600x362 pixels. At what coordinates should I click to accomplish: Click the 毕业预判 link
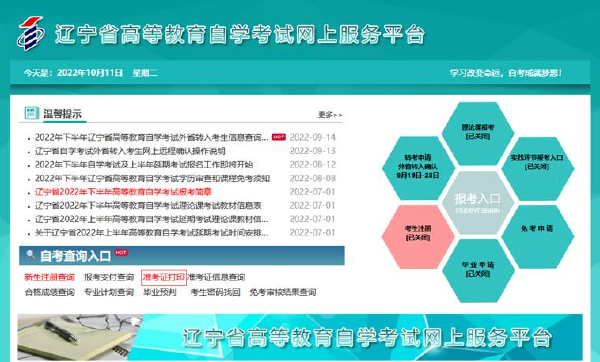click(x=160, y=292)
